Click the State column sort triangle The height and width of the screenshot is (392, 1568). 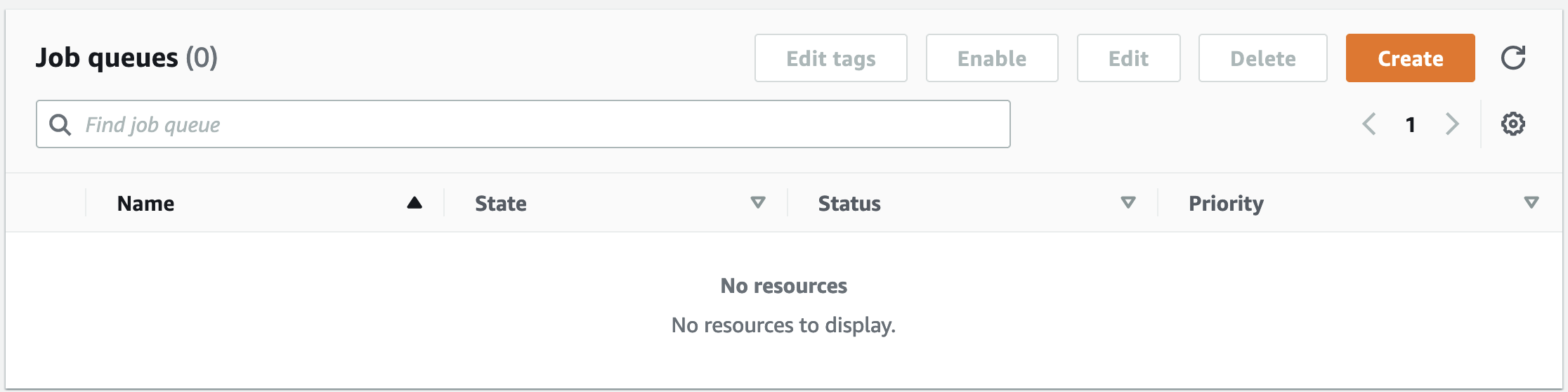[x=758, y=203]
